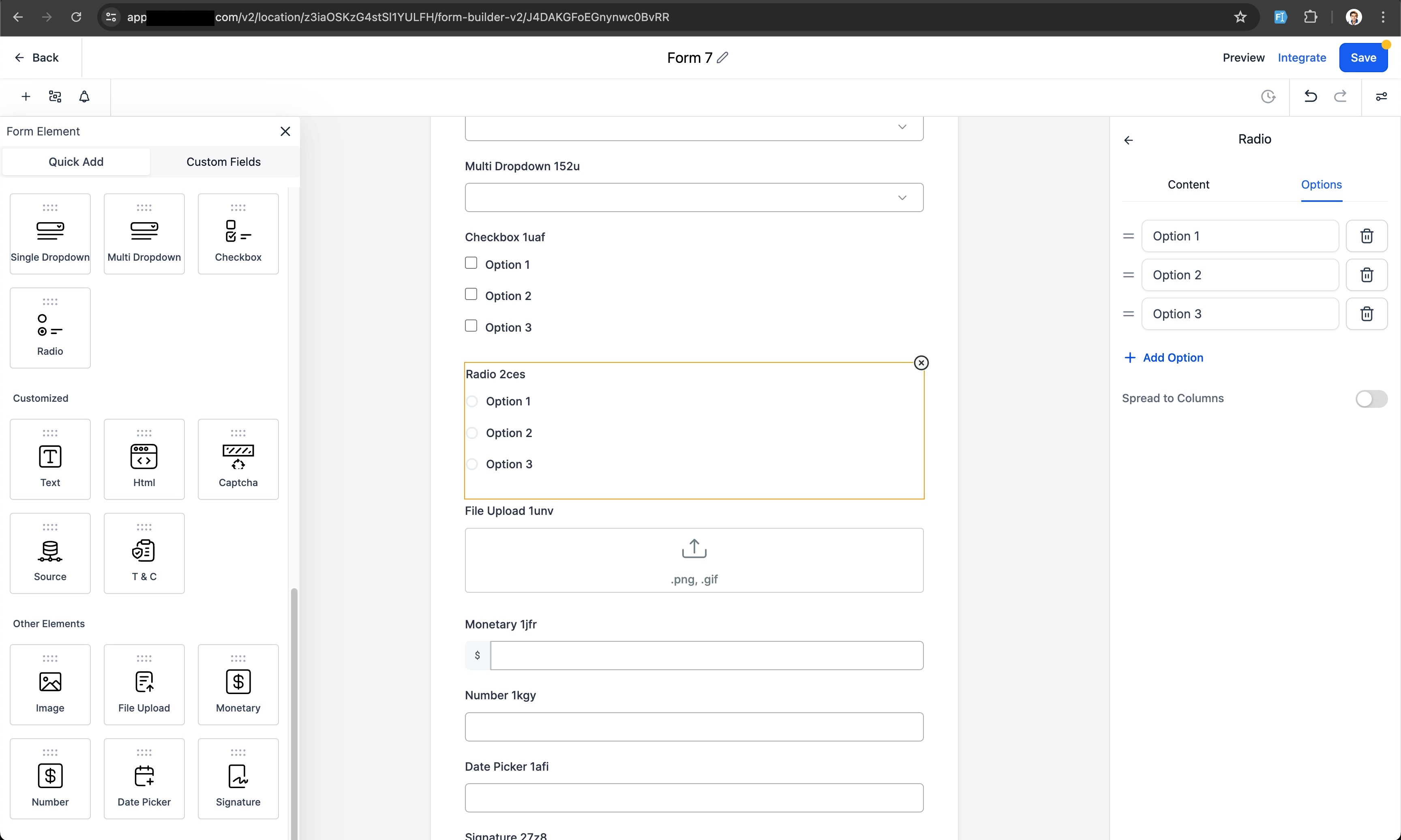Add the Multi Dropdown element

pyautogui.click(x=144, y=234)
